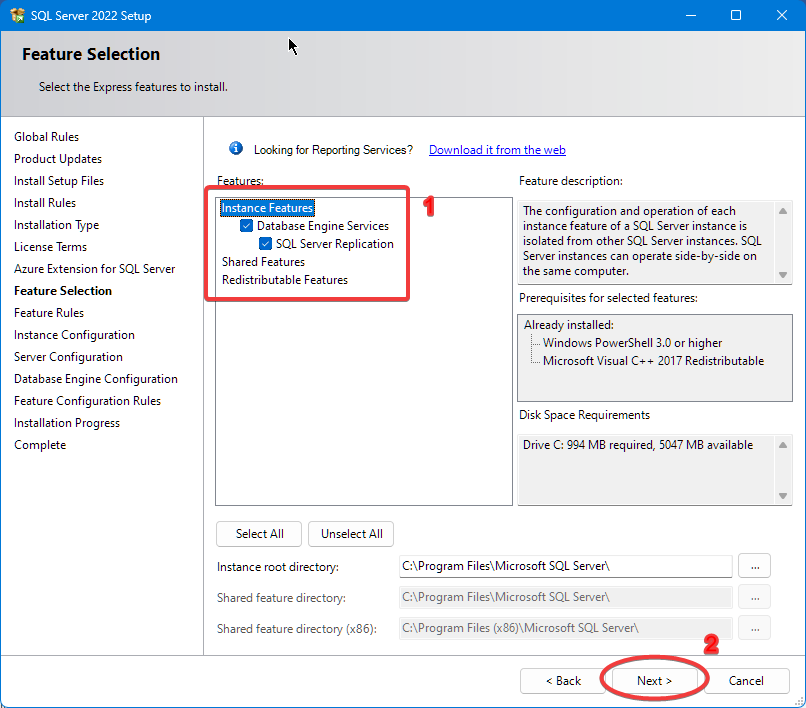
Task: Click Complete step in sidebar
Action: coord(40,445)
